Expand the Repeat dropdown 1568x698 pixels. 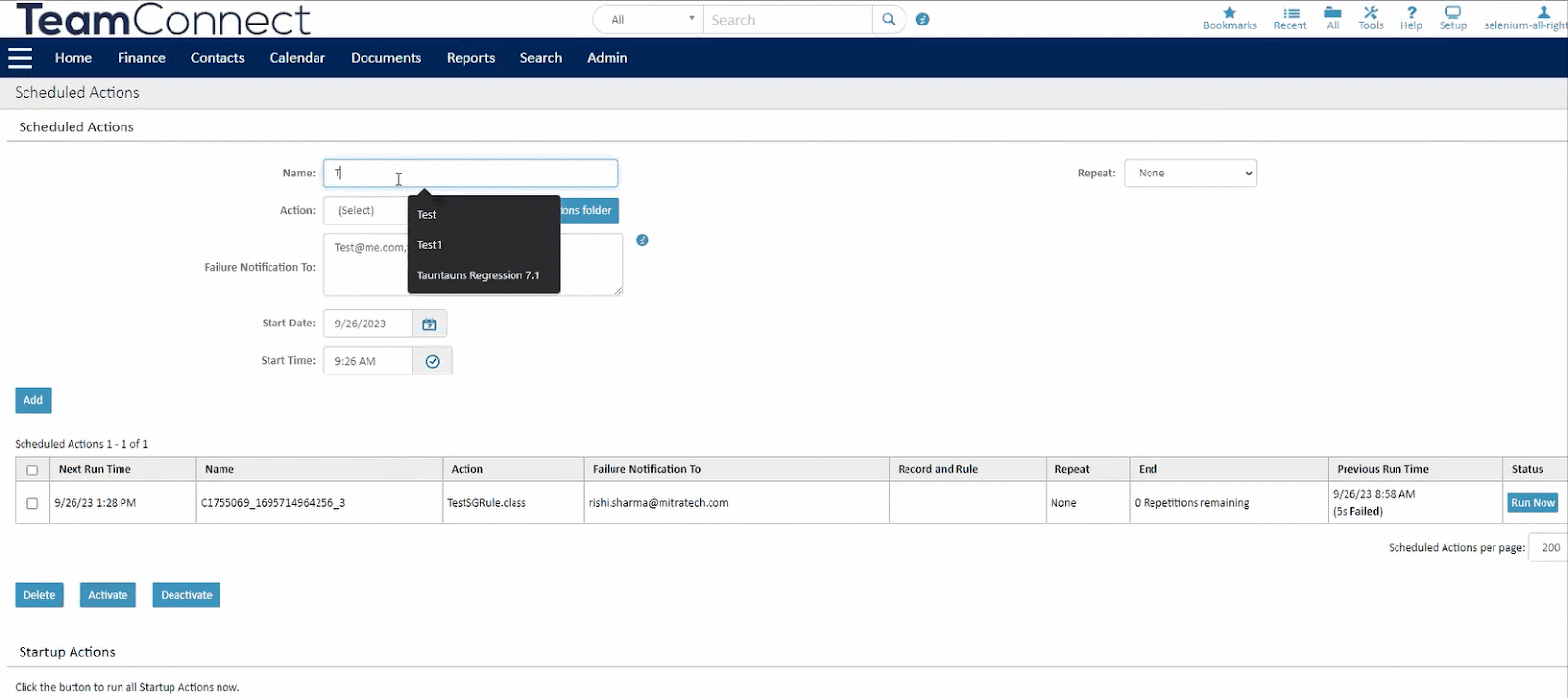tap(1190, 174)
